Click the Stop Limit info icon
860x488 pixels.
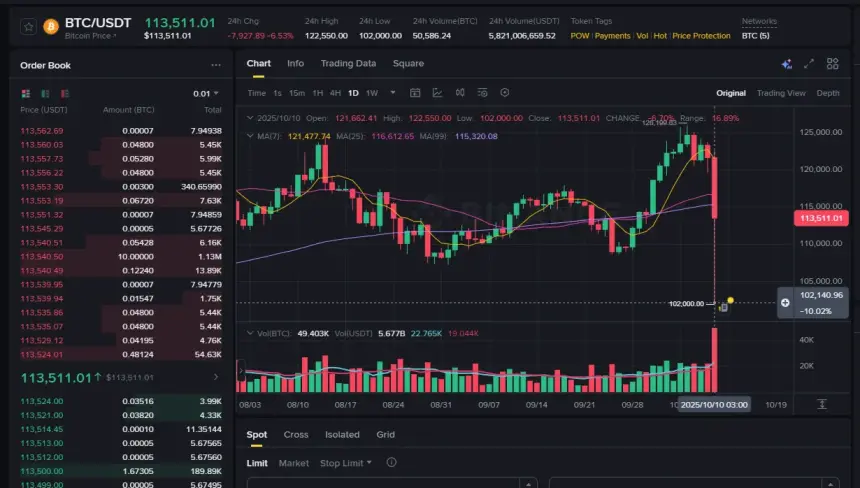(391, 463)
